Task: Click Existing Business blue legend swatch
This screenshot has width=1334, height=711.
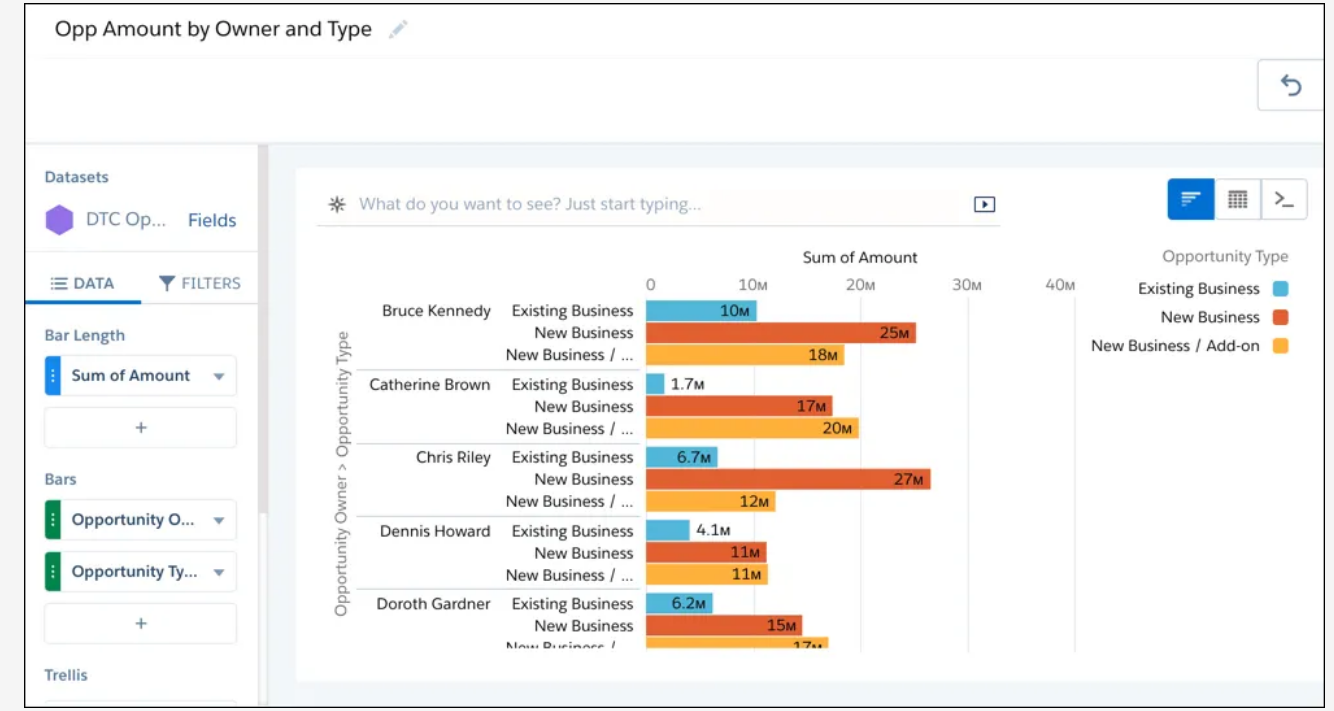Action: tap(1280, 289)
